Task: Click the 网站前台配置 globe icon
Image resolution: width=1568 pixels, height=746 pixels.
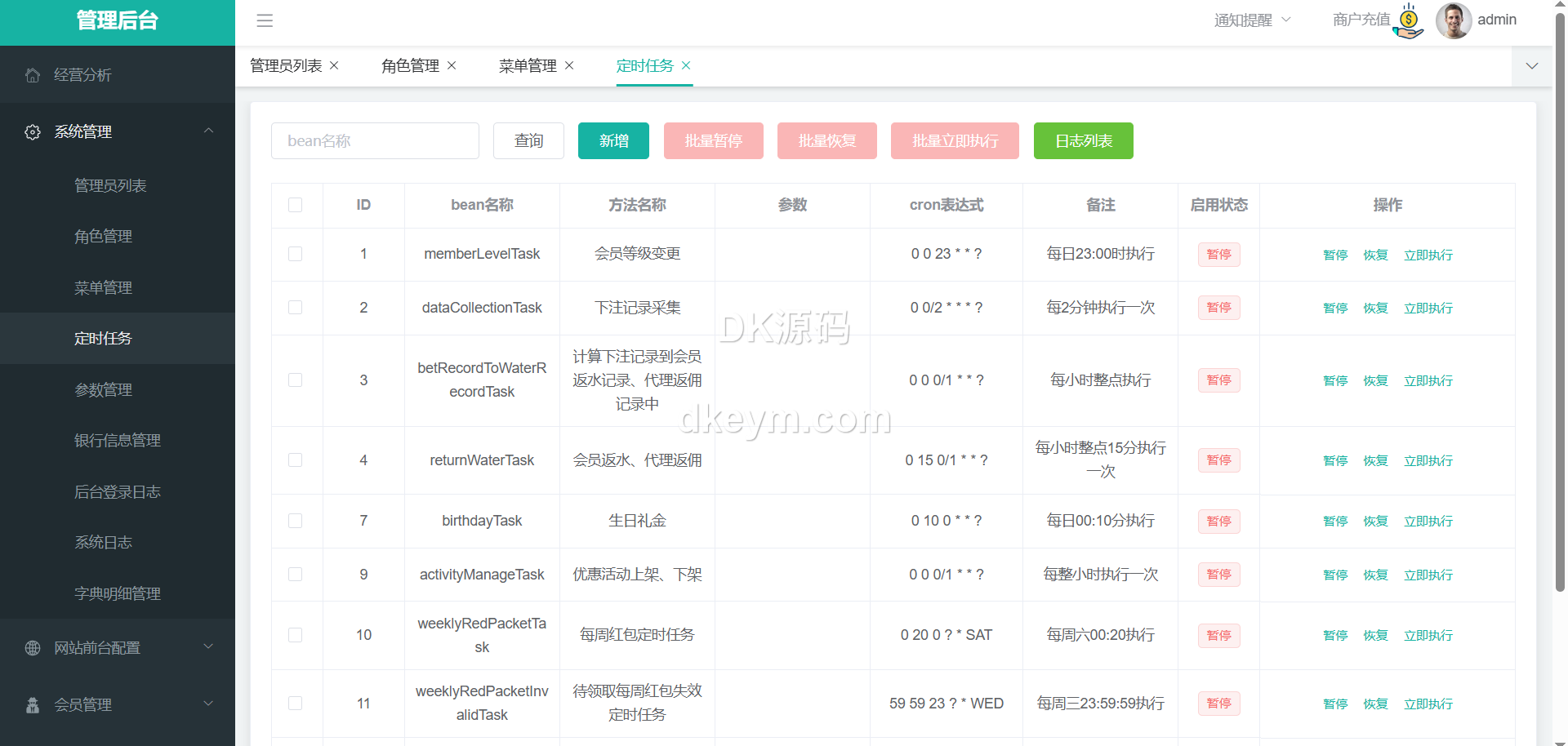Action: click(x=33, y=648)
